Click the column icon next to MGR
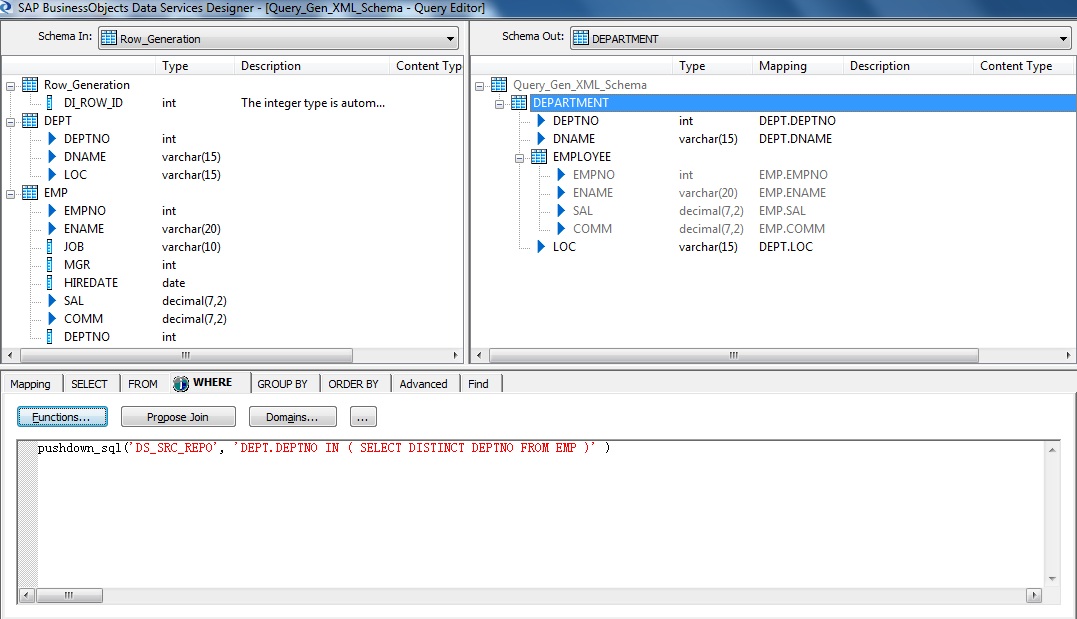1077x619 pixels. point(49,265)
